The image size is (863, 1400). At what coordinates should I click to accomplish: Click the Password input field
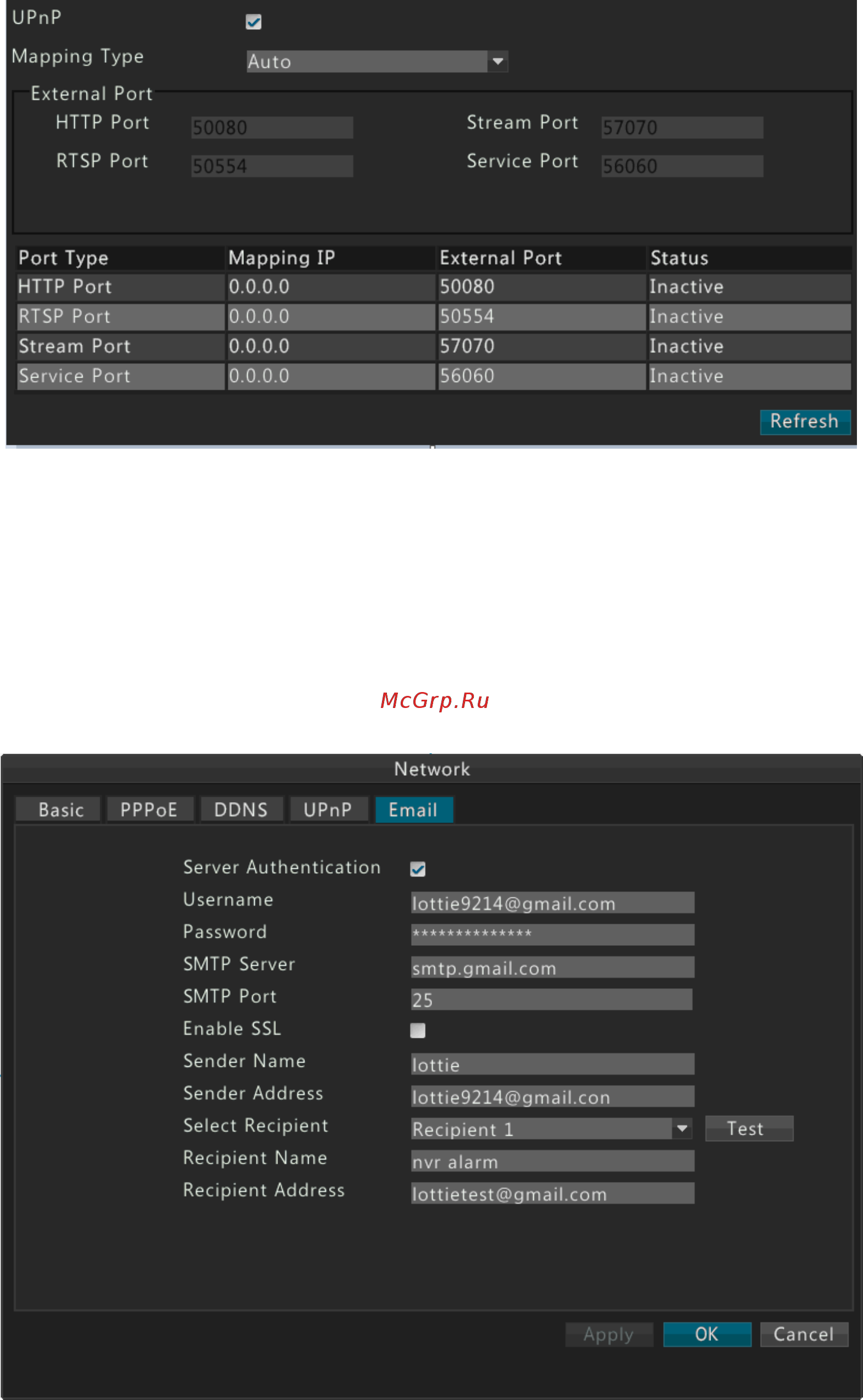pyautogui.click(x=553, y=935)
